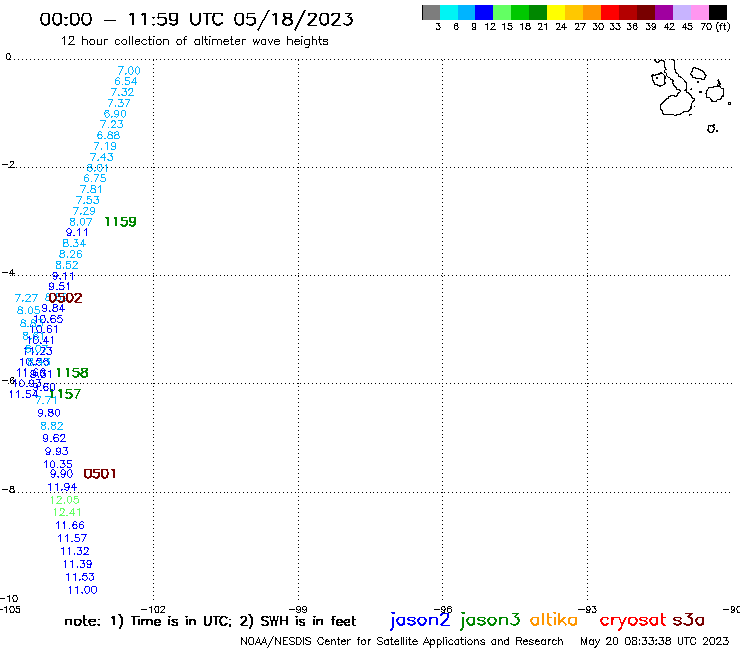Click the green 12.05 wave height value
740x650 pixels.
coord(65,500)
